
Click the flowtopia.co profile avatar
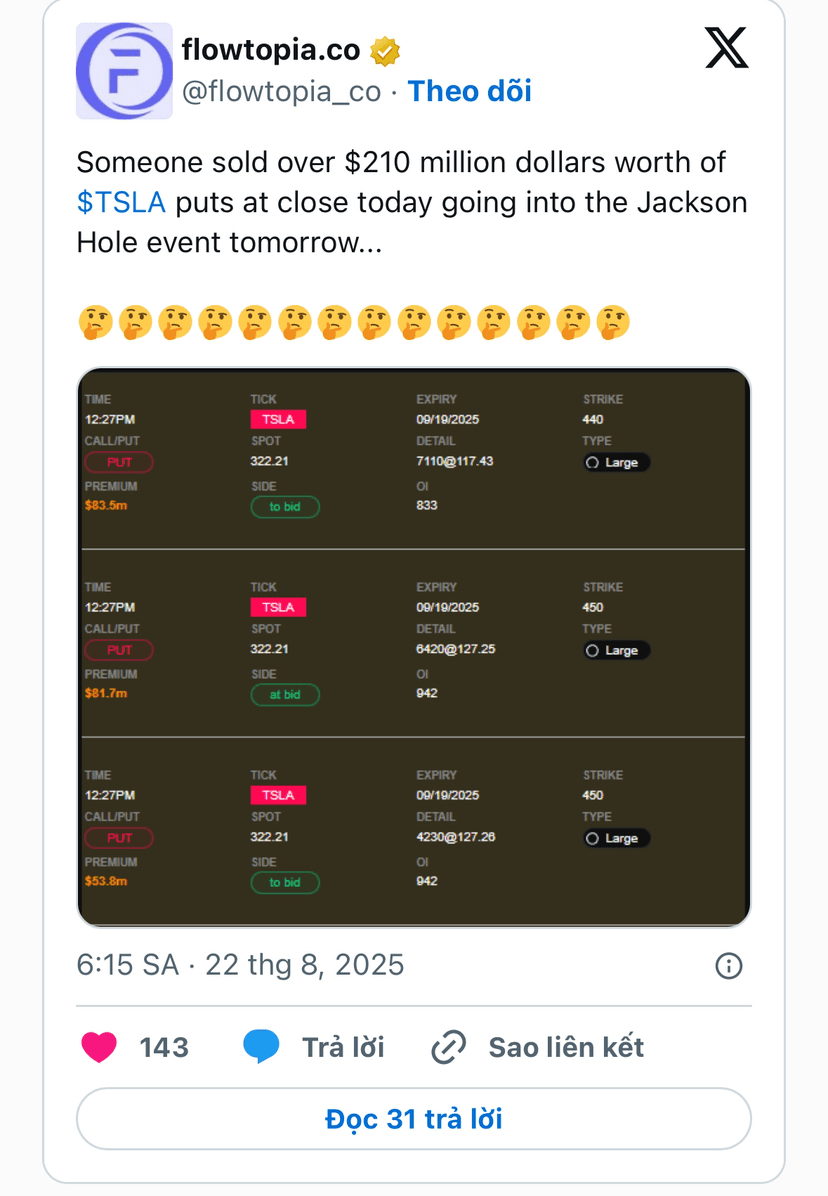(124, 71)
